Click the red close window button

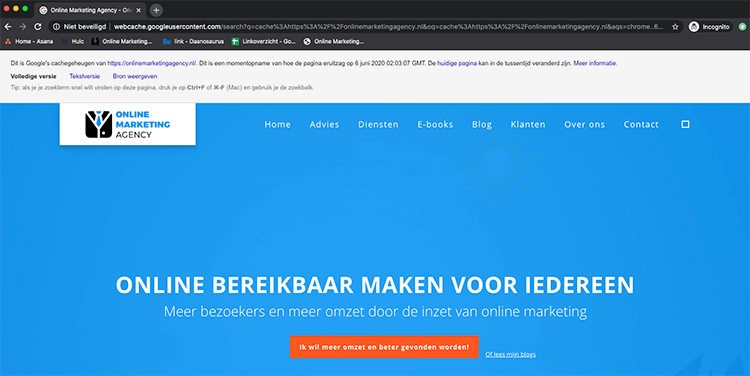coord(7,9)
